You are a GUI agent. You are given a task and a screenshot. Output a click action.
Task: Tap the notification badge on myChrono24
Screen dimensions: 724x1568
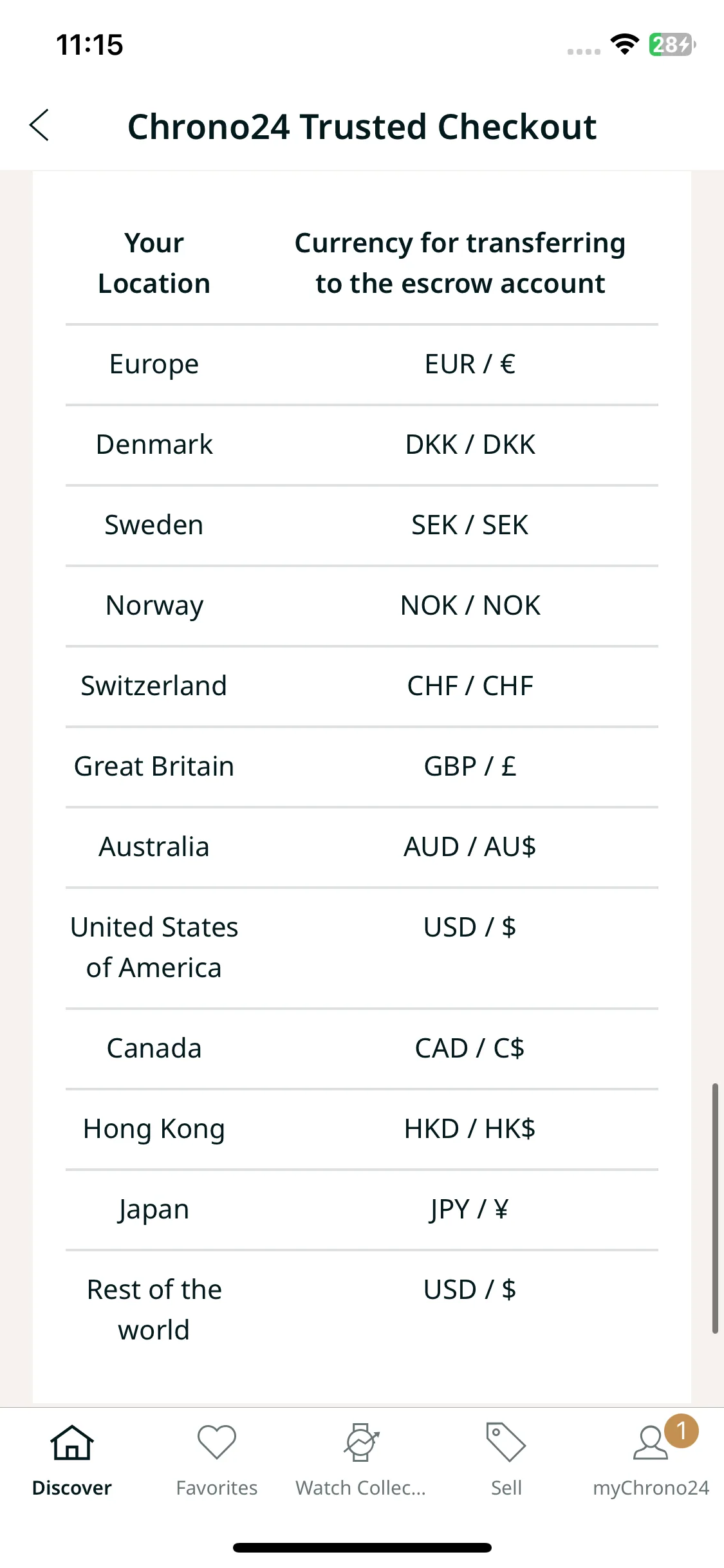point(682,1431)
